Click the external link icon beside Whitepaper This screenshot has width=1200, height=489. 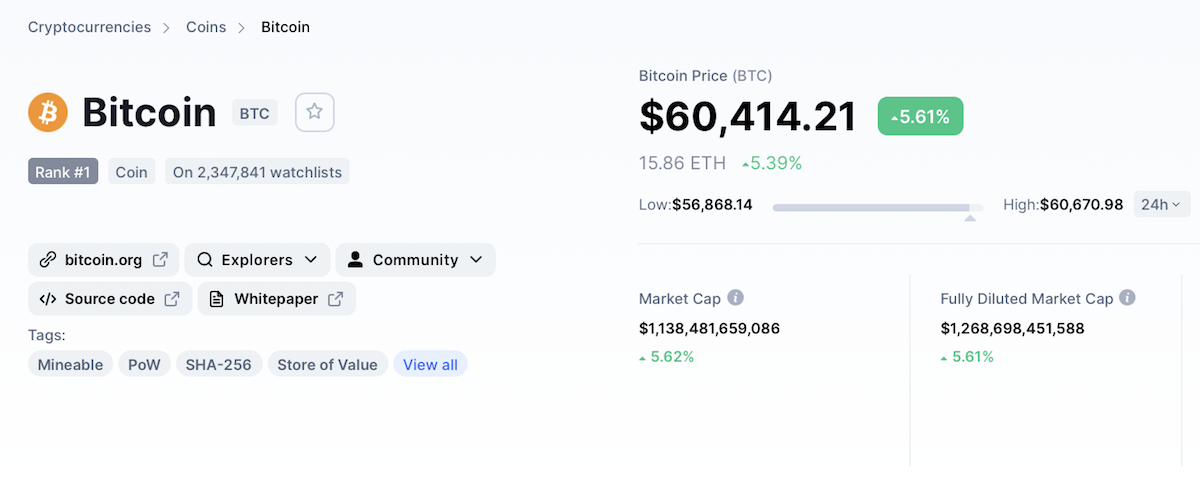click(x=336, y=299)
